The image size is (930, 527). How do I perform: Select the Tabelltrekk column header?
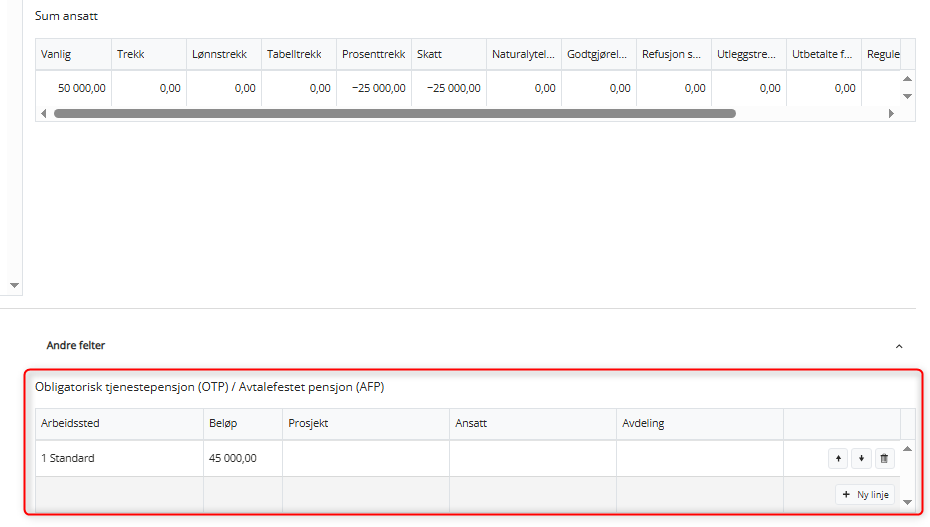[x=299, y=55]
